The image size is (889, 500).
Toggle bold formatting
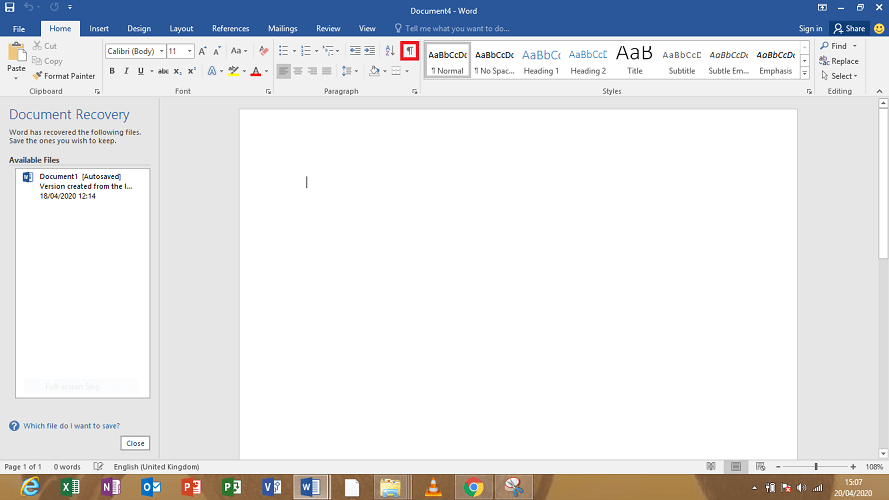click(x=112, y=71)
